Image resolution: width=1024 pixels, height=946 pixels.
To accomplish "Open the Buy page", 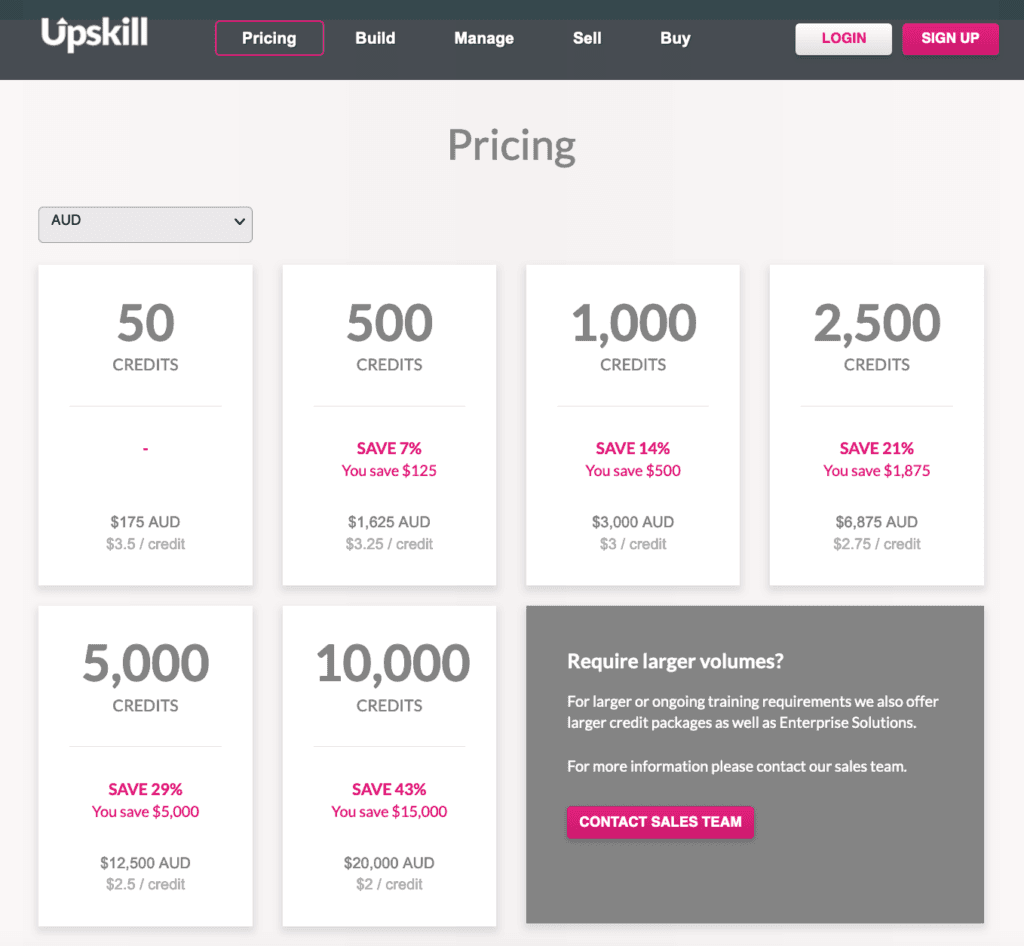I will [x=675, y=38].
